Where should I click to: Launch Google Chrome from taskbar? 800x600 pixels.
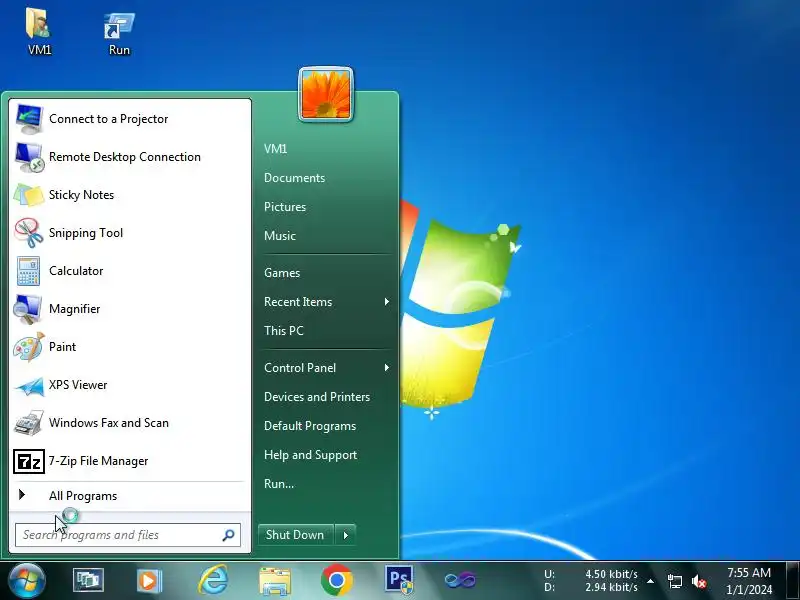tap(337, 580)
